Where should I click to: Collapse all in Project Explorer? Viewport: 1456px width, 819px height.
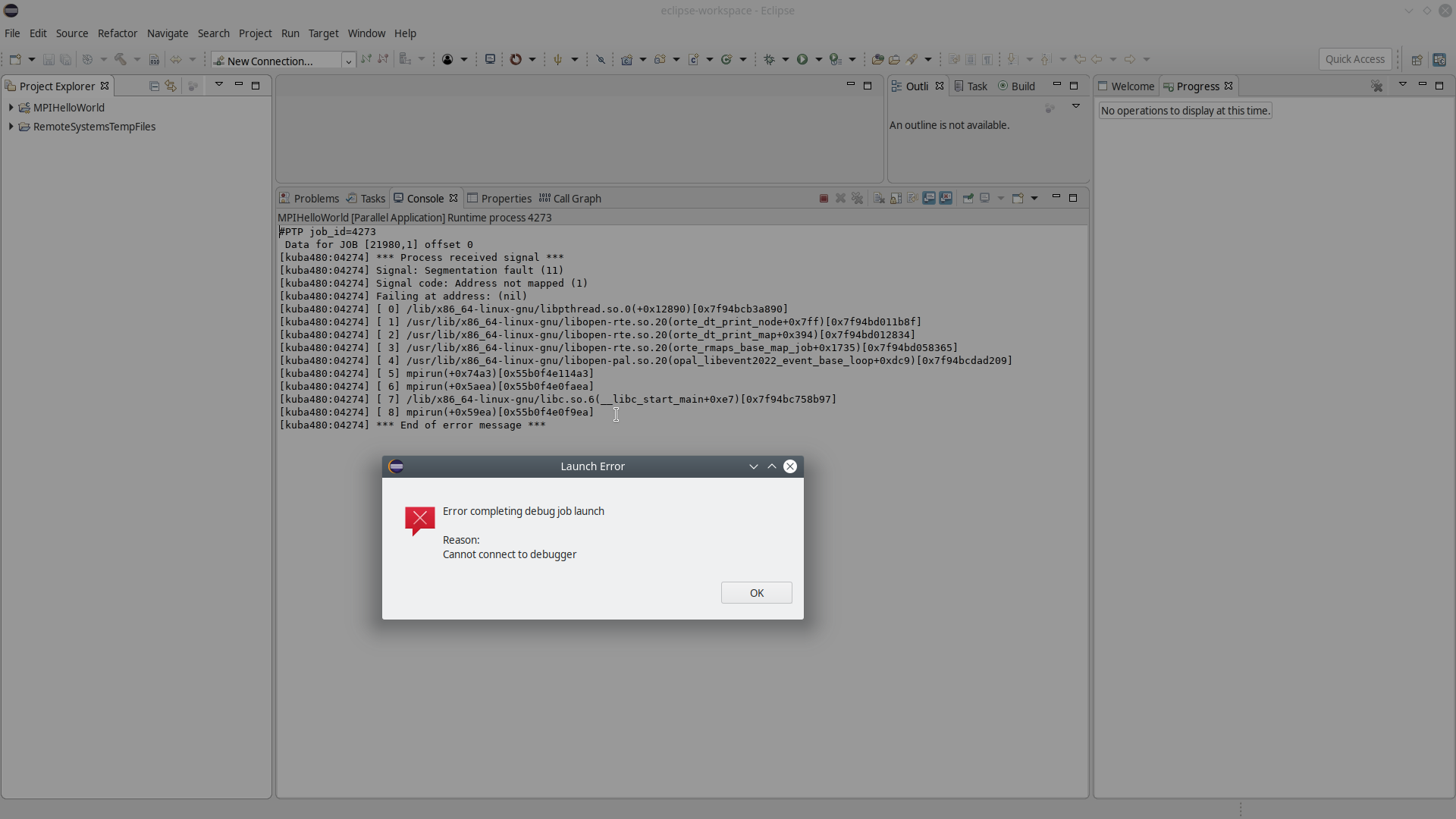154,86
